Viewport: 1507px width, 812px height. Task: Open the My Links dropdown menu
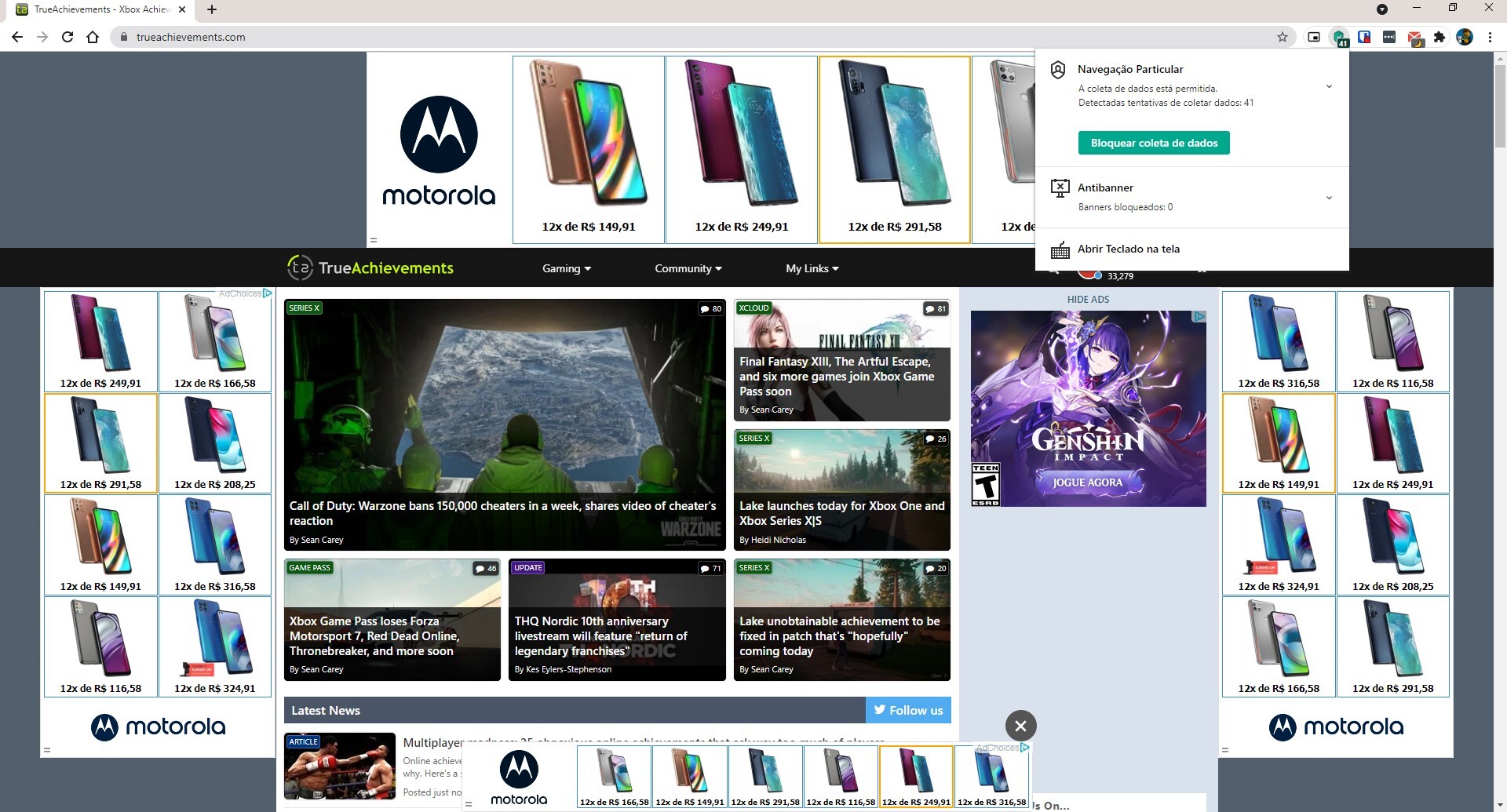[x=812, y=268]
